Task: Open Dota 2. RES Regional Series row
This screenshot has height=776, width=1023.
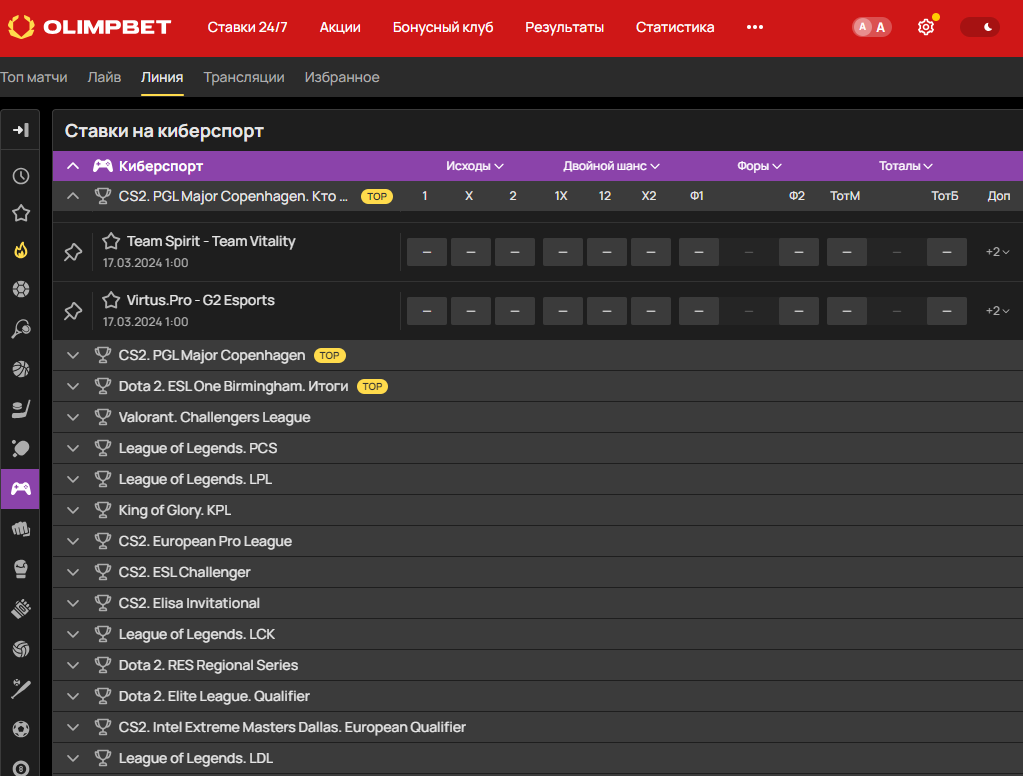Action: (538, 665)
